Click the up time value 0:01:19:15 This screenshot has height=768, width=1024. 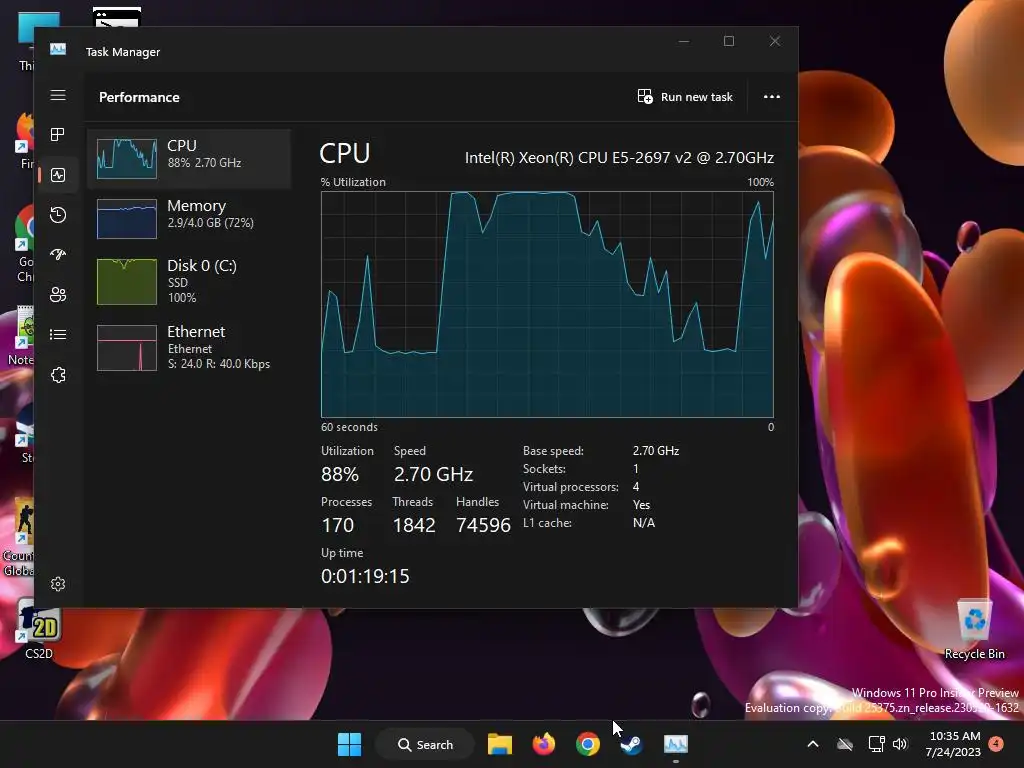(365, 576)
